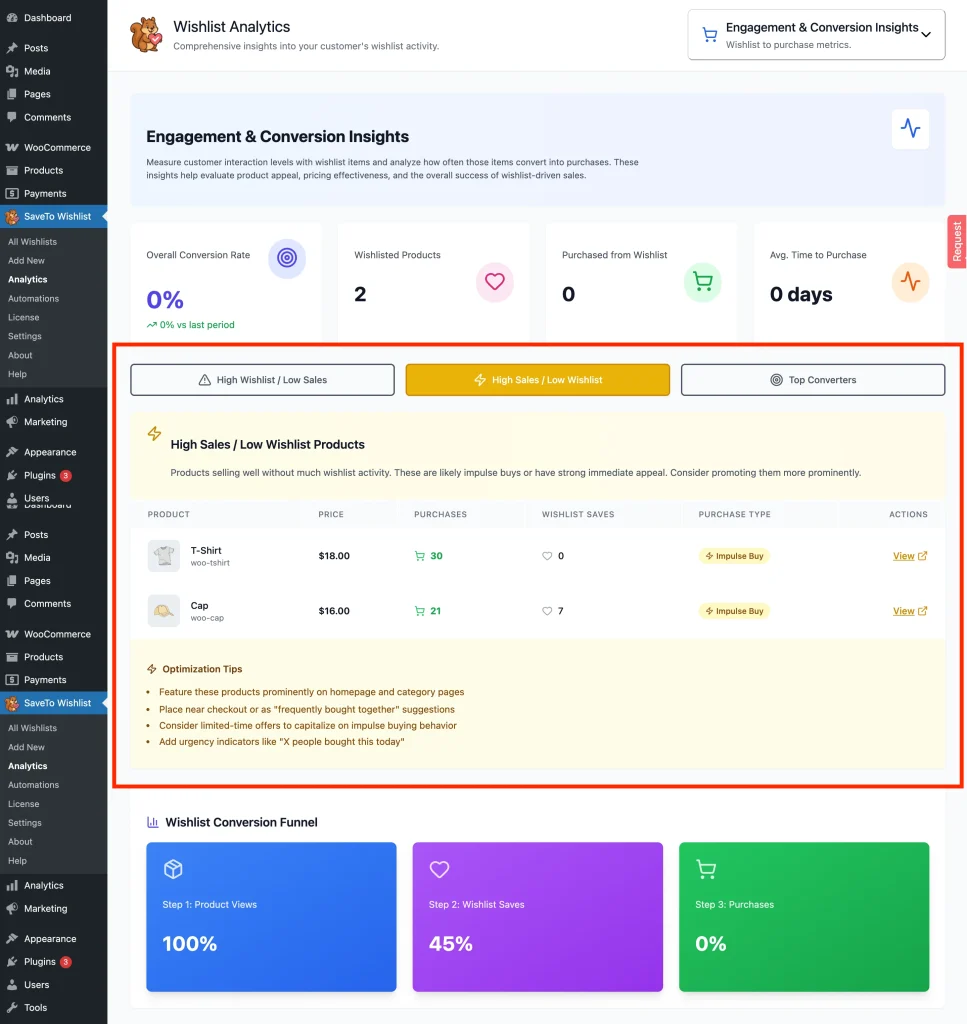Click the View link for the T-Shirt product
Viewport: 967px width, 1024px height.
[x=905, y=555]
